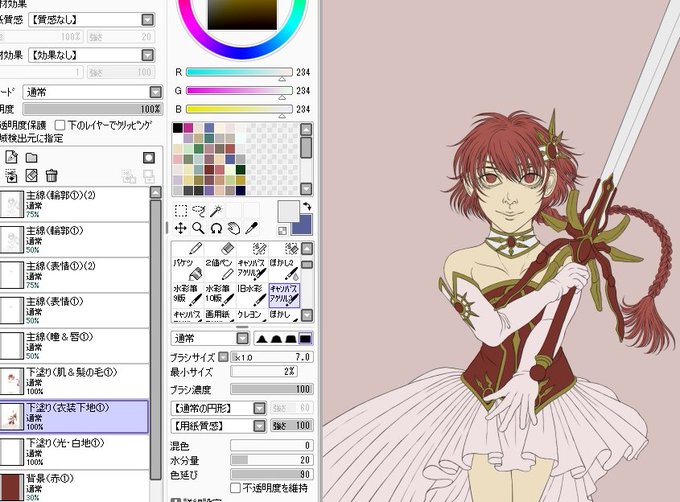Transfer the layer down with the arrow icon
The width and height of the screenshot is (680, 502).
[x=11, y=176]
